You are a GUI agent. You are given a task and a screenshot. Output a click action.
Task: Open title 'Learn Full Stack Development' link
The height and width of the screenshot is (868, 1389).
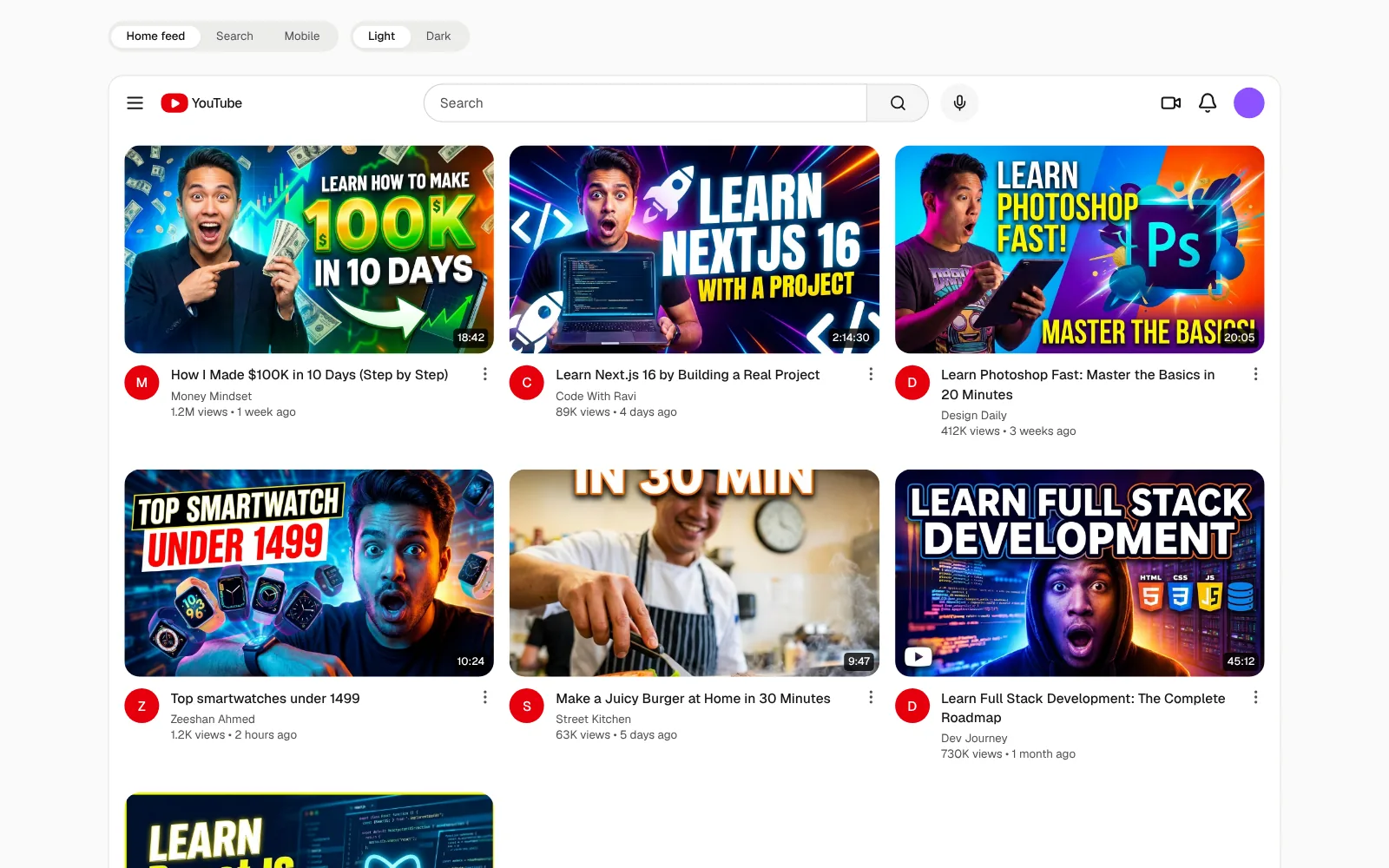1083,708
